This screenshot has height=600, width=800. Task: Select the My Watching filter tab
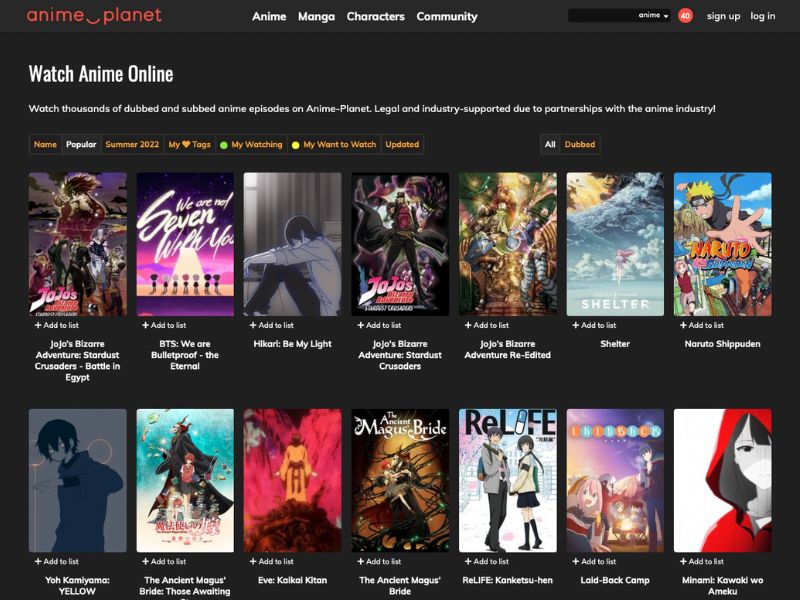(251, 144)
